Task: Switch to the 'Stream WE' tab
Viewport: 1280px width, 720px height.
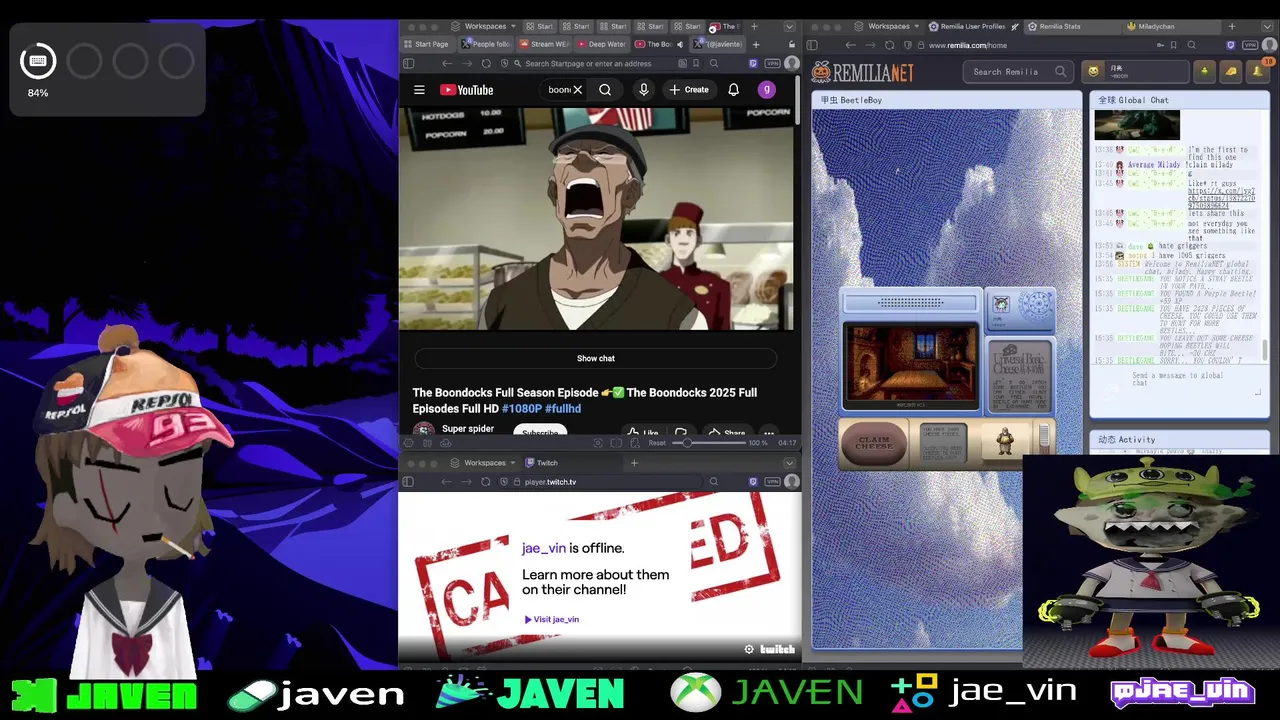Action: [x=545, y=44]
